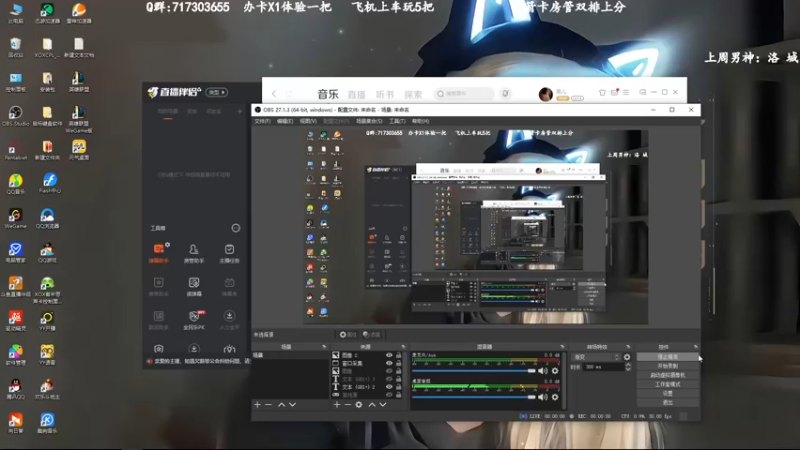Move the scene down with arrow icon
The image size is (800, 450).
click(x=292, y=405)
